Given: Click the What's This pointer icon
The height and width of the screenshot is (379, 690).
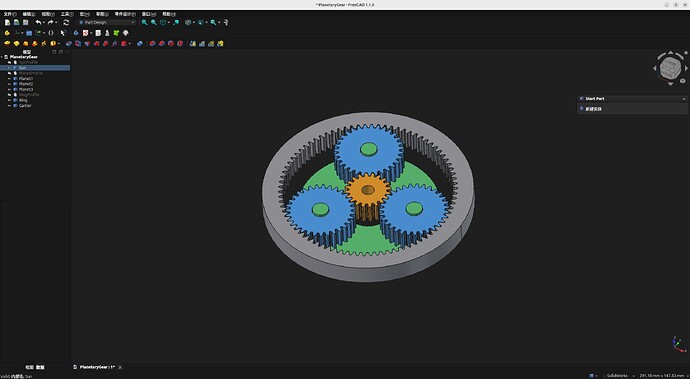Looking at the screenshot, I should [63, 33].
